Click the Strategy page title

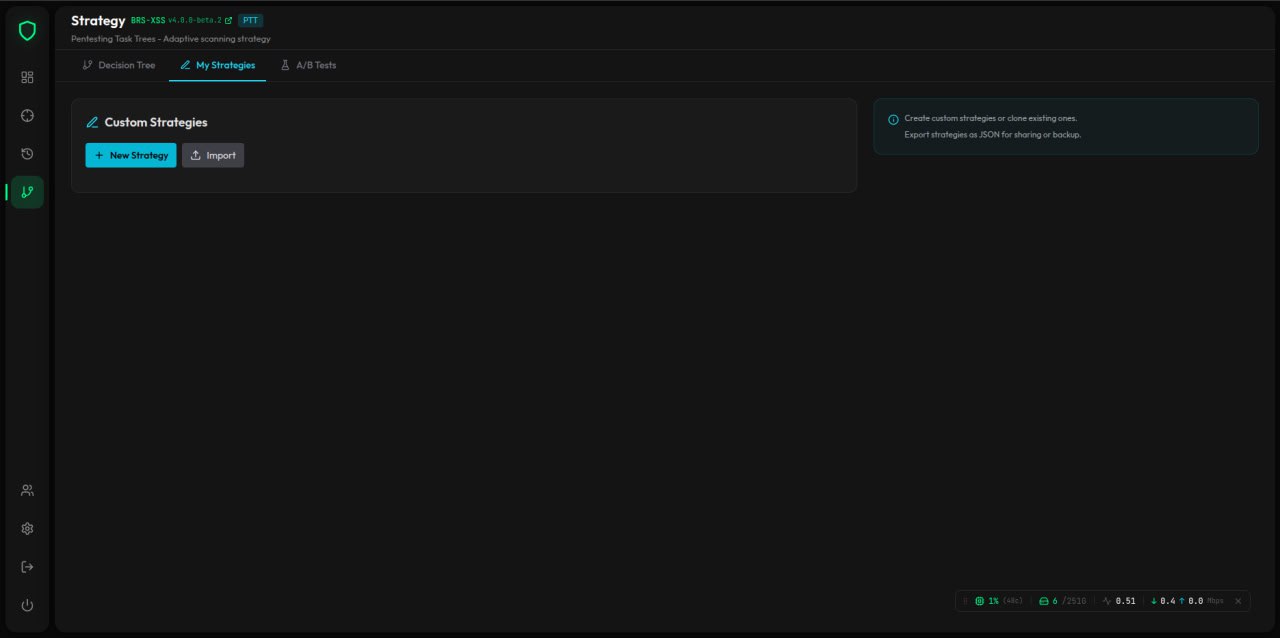coord(98,20)
